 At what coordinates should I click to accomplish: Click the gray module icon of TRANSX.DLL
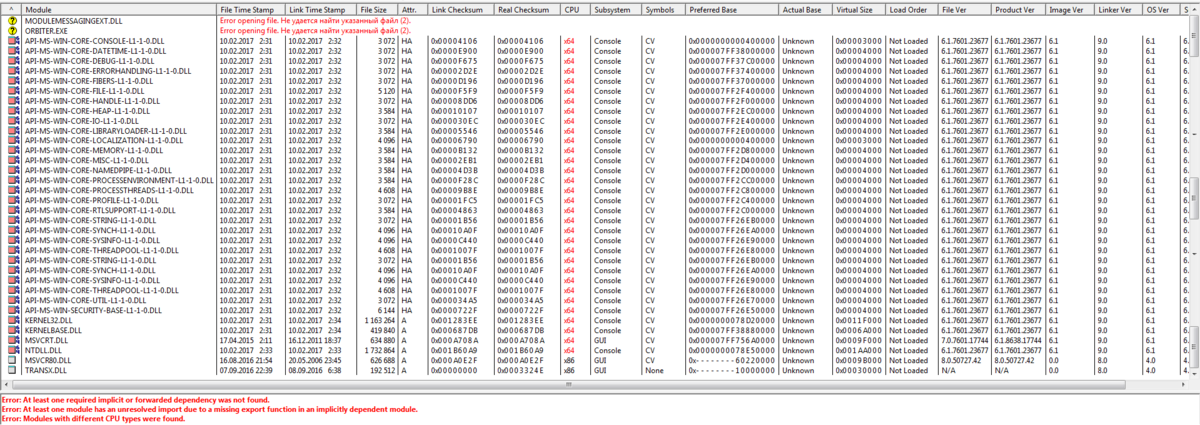(13, 370)
